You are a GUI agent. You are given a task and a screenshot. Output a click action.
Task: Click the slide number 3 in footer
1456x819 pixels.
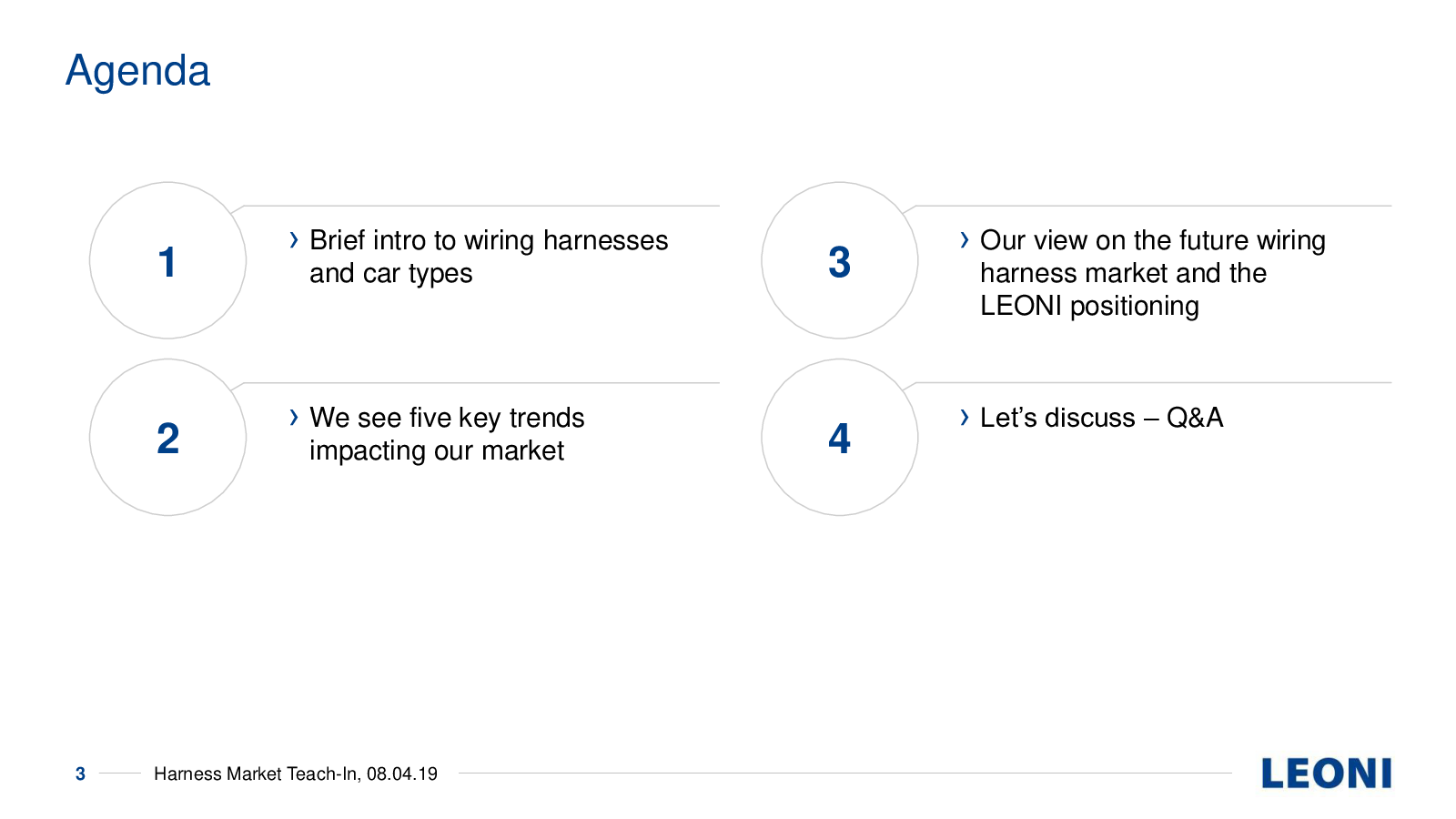80,773
